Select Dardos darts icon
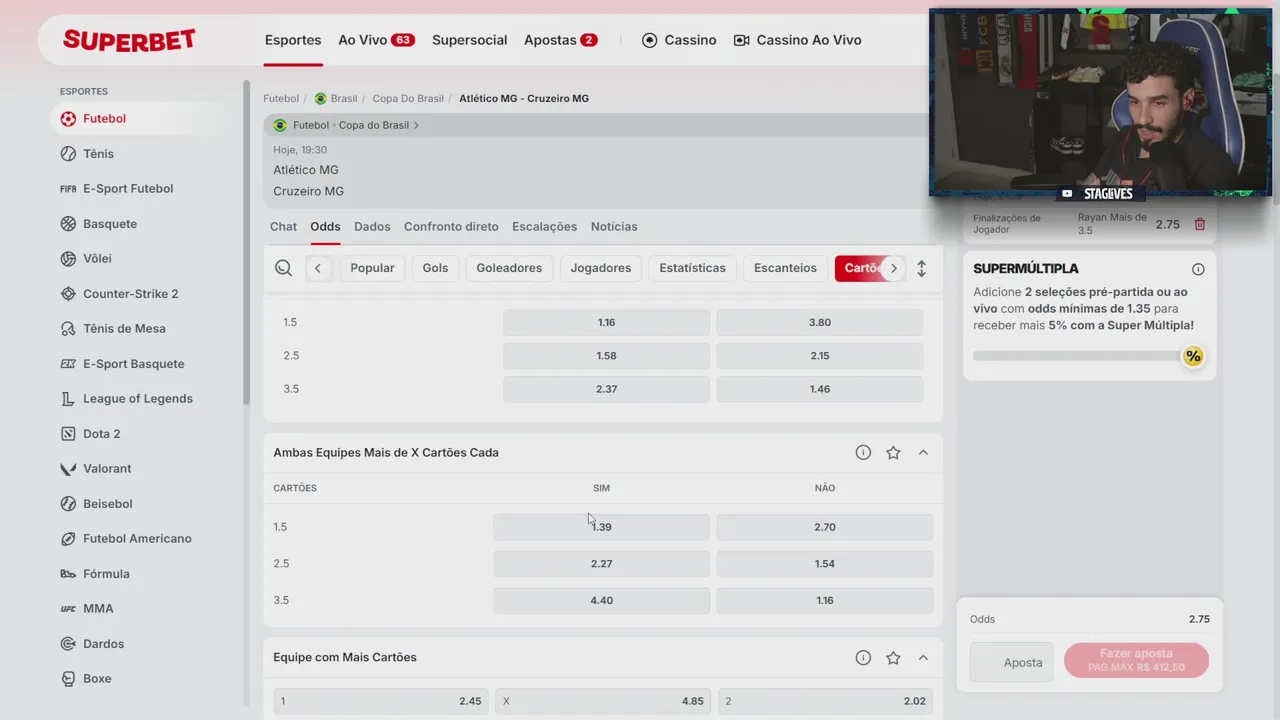The image size is (1280, 720). [68, 644]
